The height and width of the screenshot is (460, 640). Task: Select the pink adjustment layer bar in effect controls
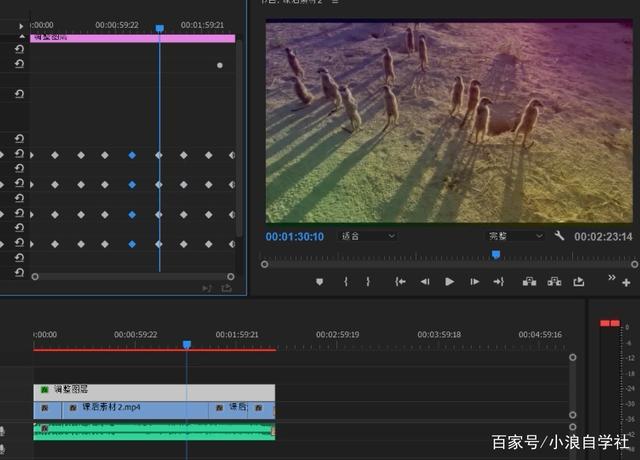(x=133, y=38)
